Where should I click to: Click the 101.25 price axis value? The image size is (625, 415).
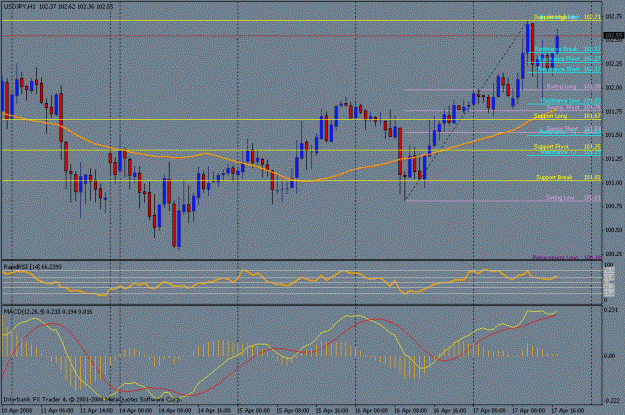pyautogui.click(x=614, y=159)
